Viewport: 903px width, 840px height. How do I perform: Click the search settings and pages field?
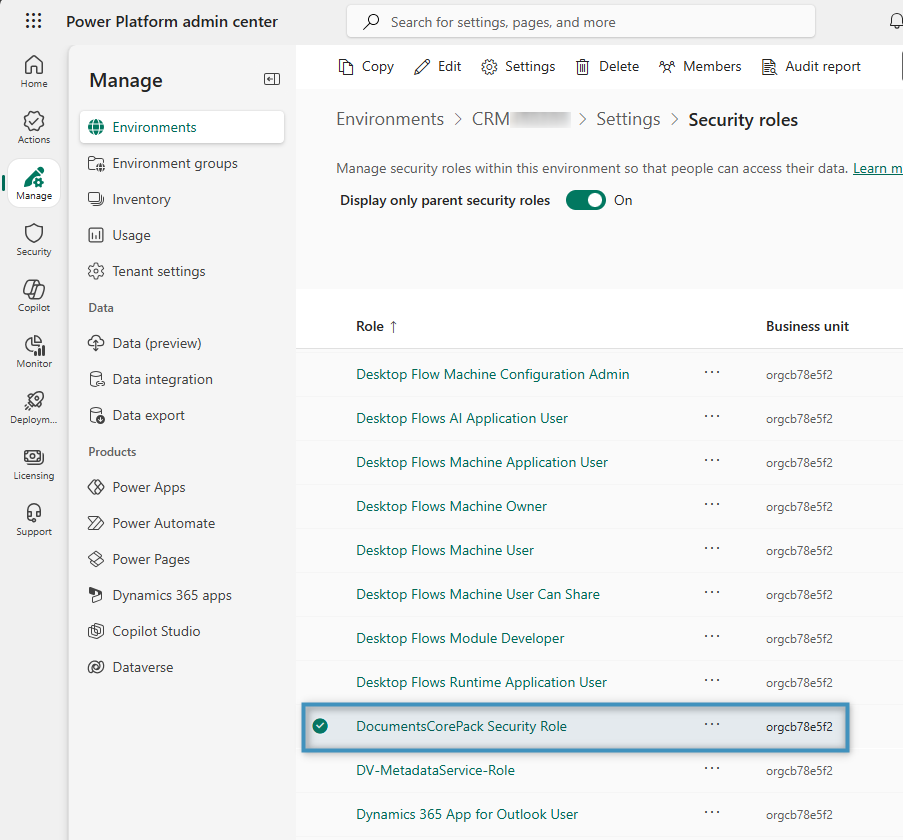[580, 21]
